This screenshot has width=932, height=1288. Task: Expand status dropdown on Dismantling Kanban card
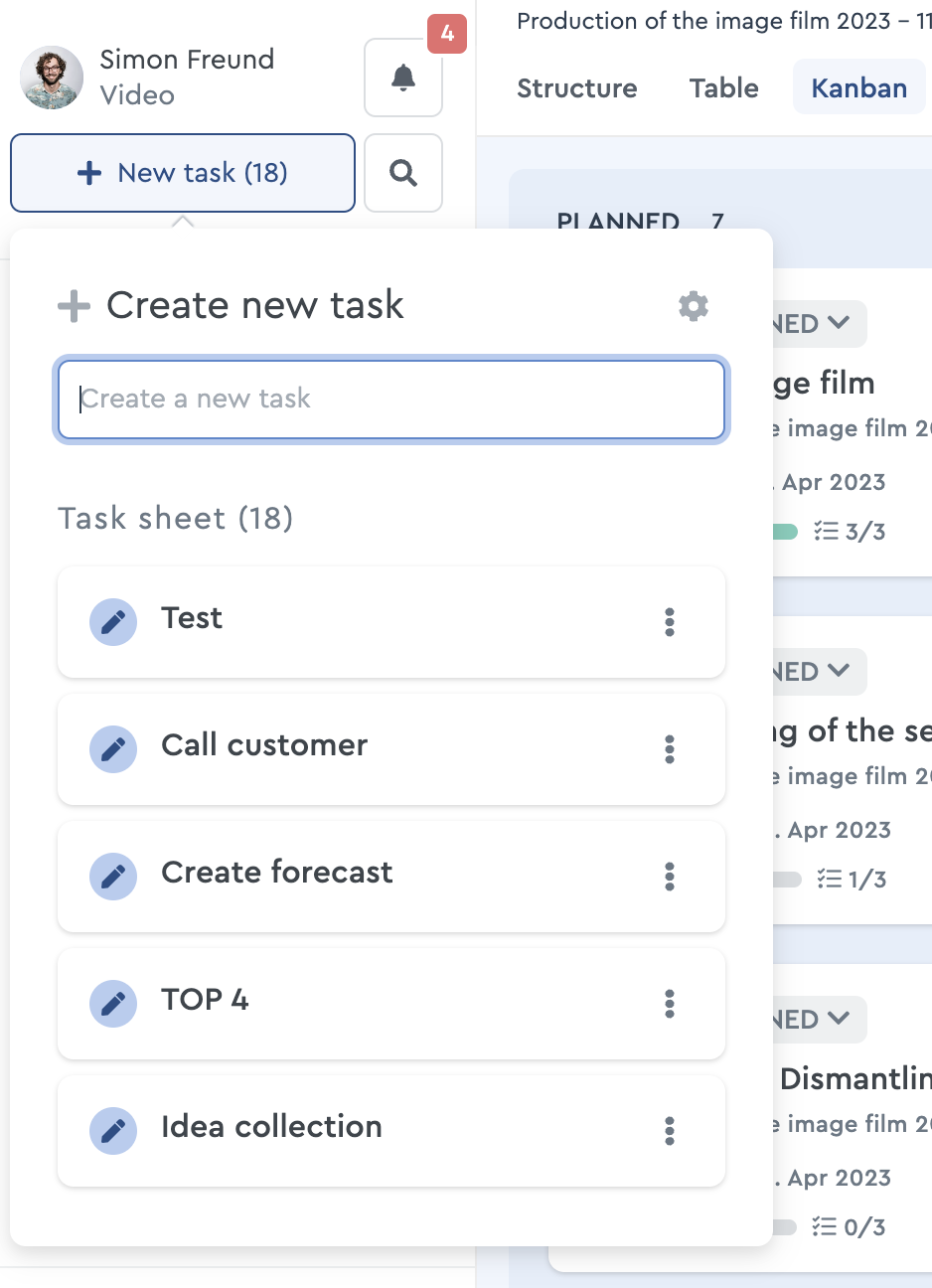(x=820, y=1020)
